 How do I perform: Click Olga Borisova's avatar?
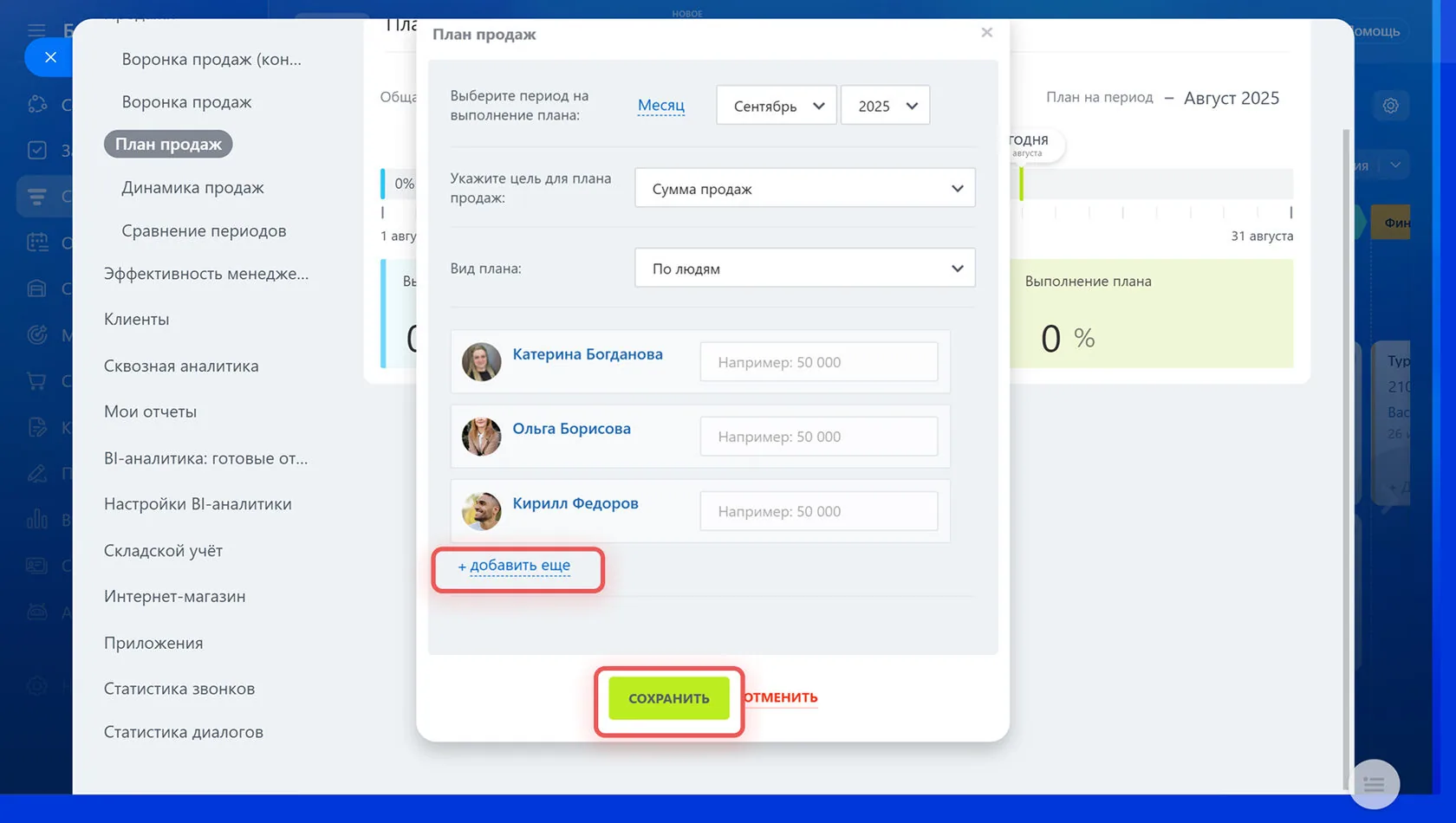[x=481, y=437]
